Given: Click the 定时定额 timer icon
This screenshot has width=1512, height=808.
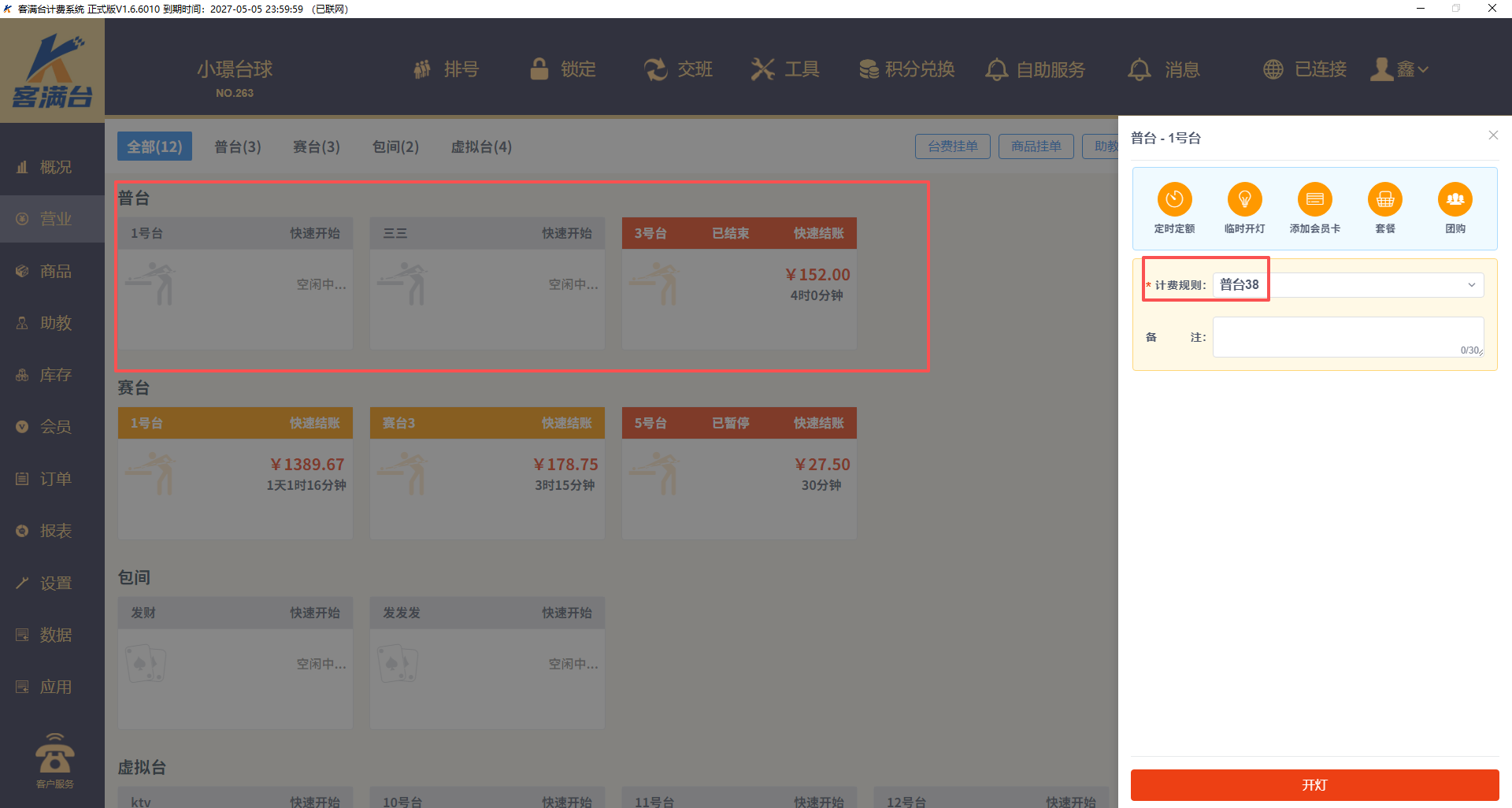Looking at the screenshot, I should click(1174, 200).
